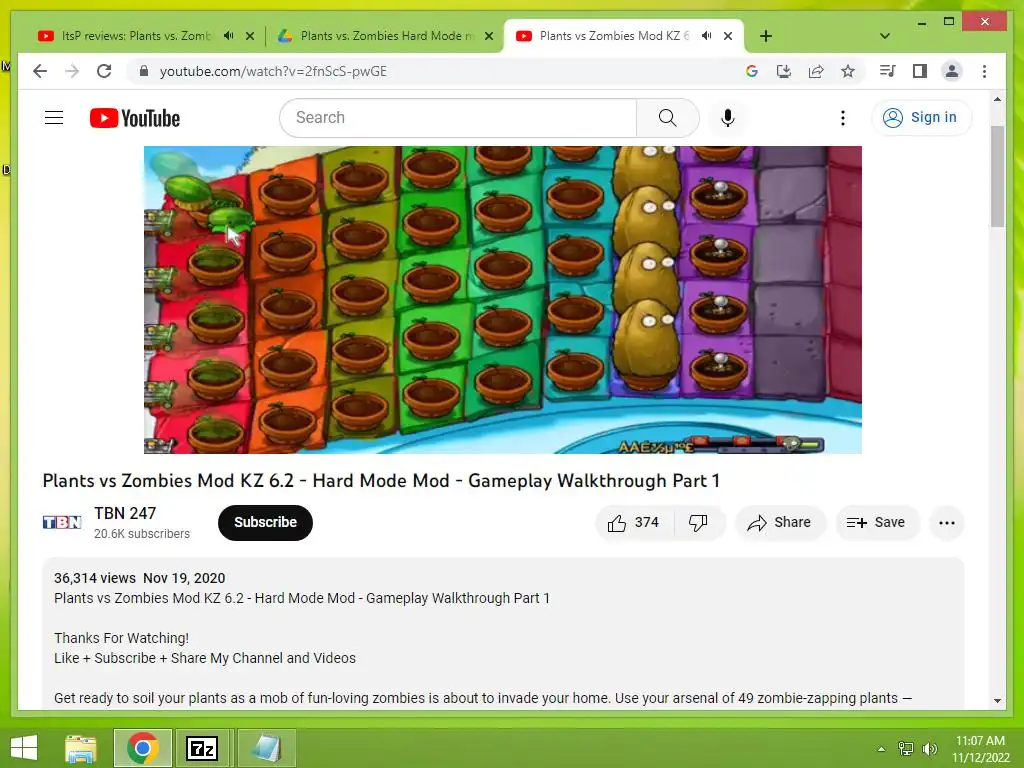The image size is (1024, 768).
Task: Switch to ItsP reviews tab
Action: [136, 36]
